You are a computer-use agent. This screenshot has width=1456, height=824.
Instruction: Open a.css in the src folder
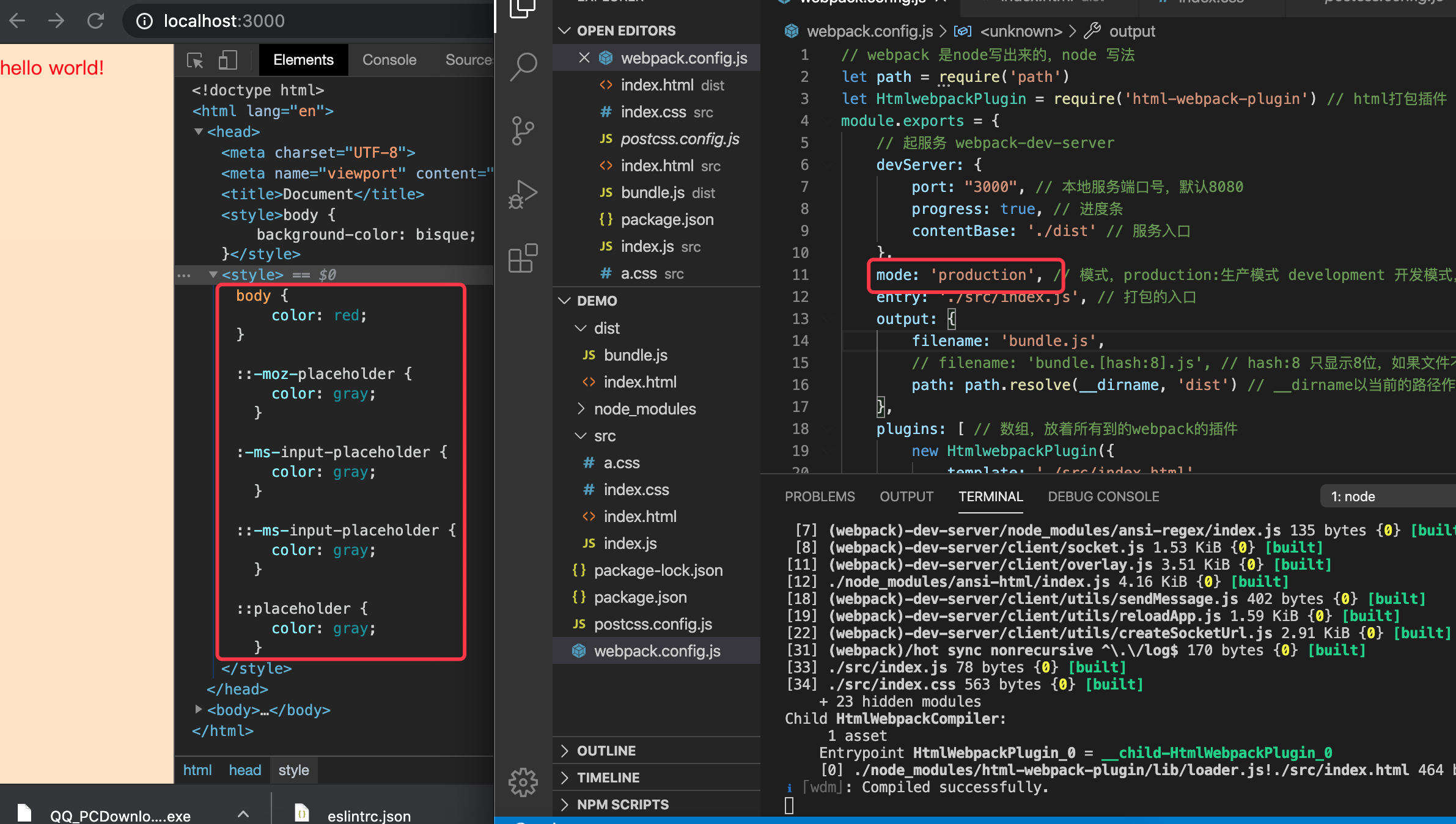pyautogui.click(x=656, y=463)
